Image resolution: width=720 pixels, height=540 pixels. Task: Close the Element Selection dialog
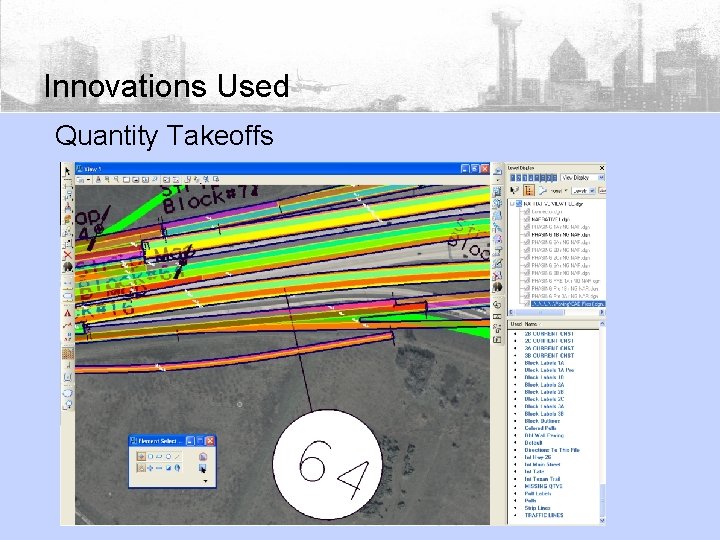click(210, 441)
